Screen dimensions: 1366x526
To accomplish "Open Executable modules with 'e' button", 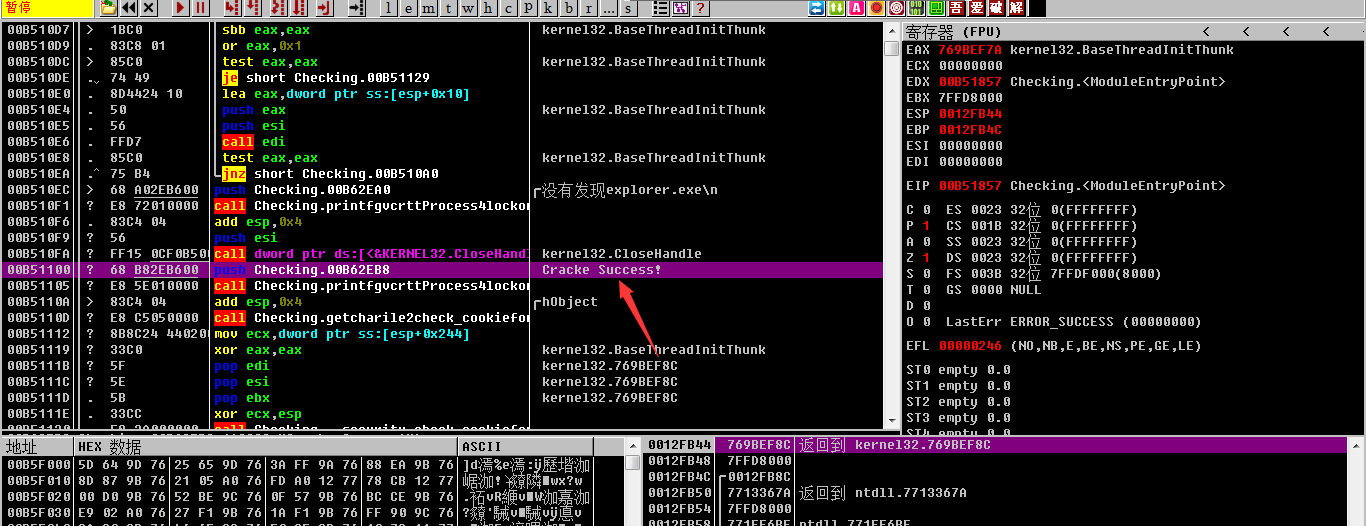I will (x=409, y=8).
